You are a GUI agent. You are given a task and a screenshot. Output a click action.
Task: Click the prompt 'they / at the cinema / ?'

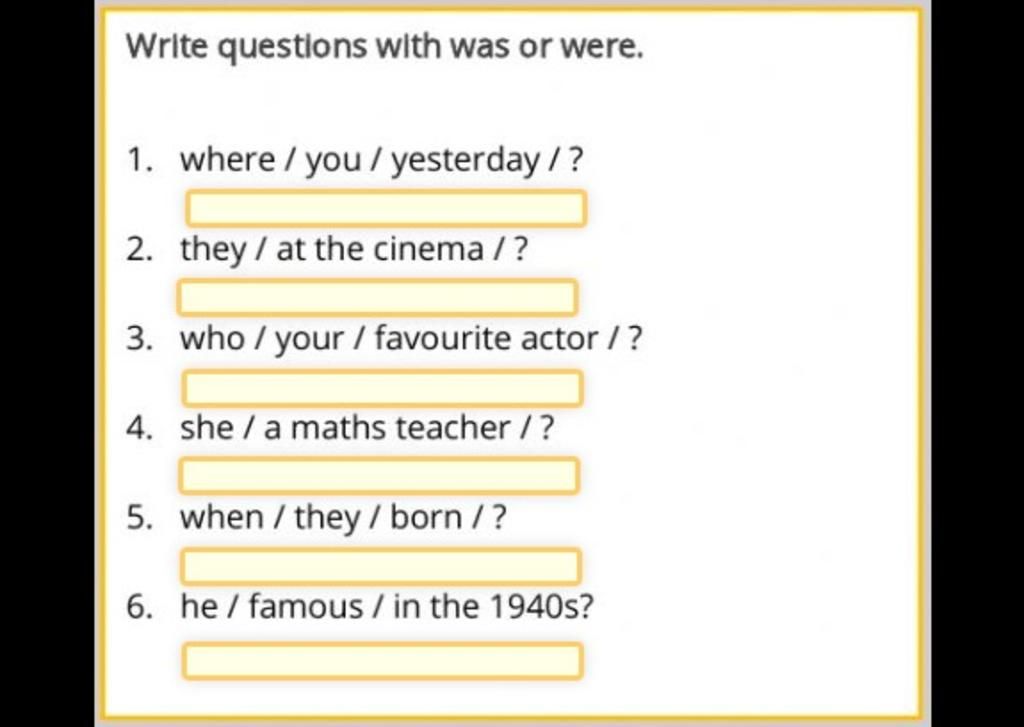354,250
